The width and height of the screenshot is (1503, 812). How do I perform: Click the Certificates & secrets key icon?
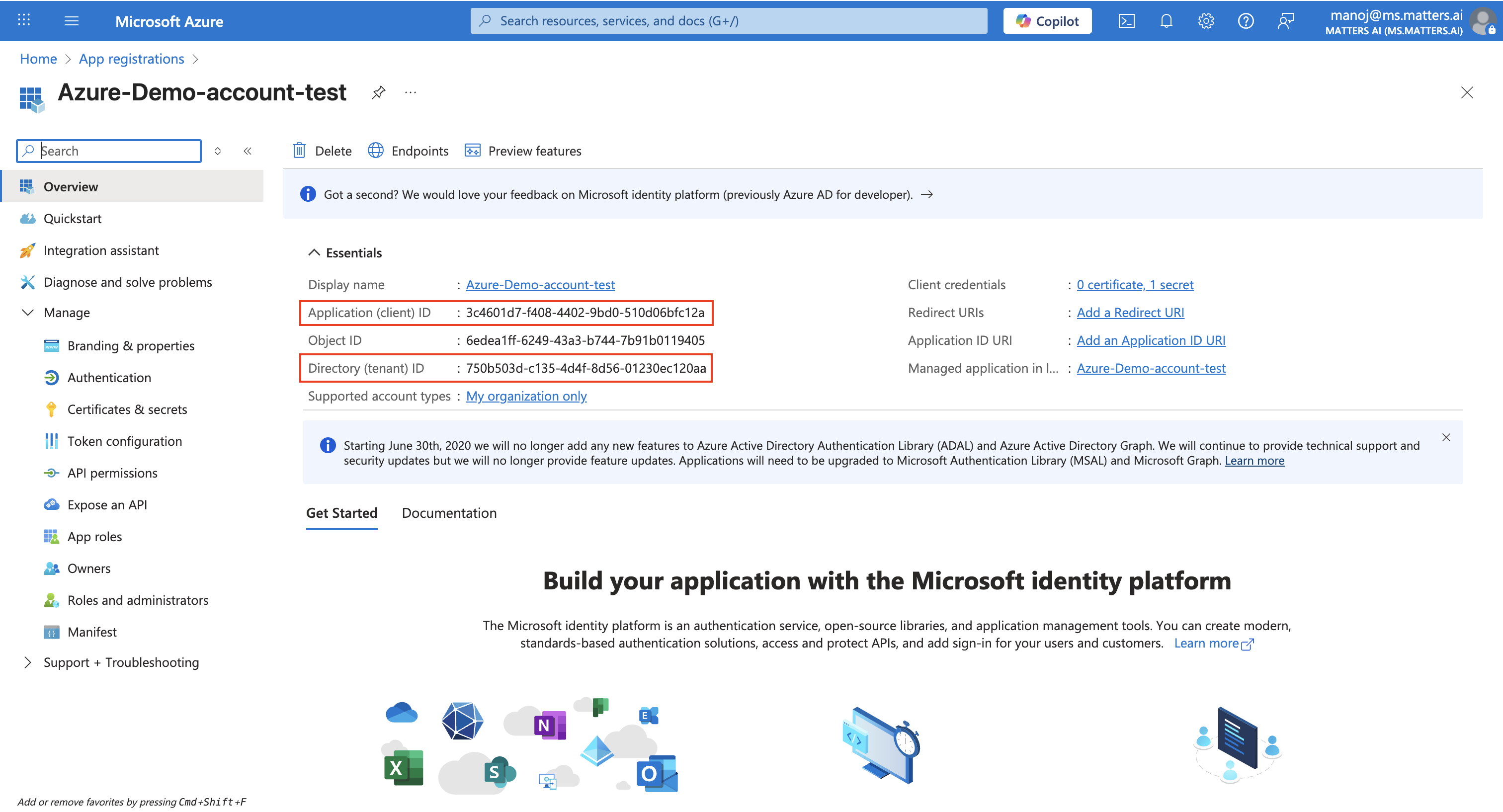[x=51, y=409]
